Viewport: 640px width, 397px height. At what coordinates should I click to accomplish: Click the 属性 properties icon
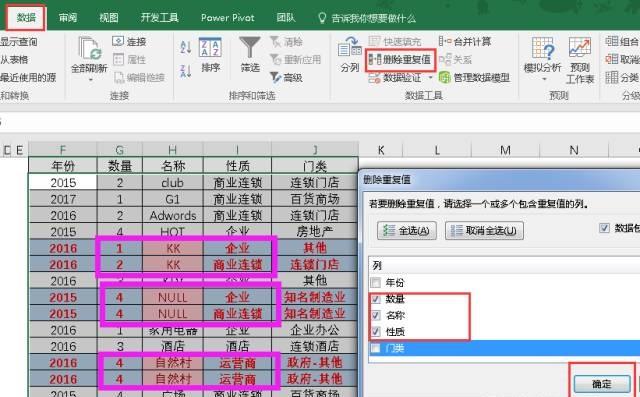pos(118,60)
